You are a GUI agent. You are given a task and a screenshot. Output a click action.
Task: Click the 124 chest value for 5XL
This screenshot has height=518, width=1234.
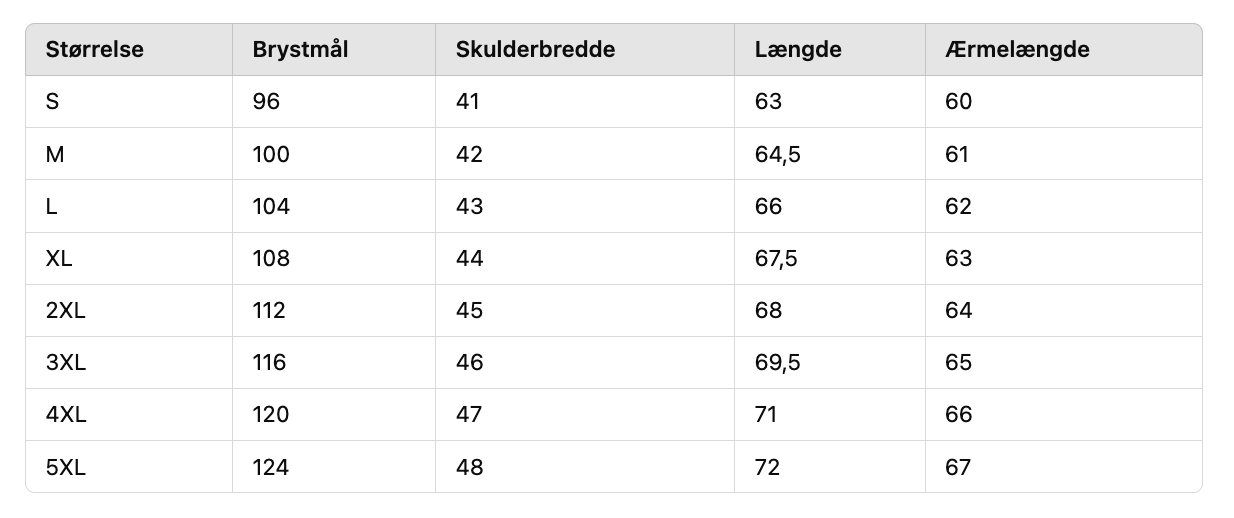click(x=271, y=467)
